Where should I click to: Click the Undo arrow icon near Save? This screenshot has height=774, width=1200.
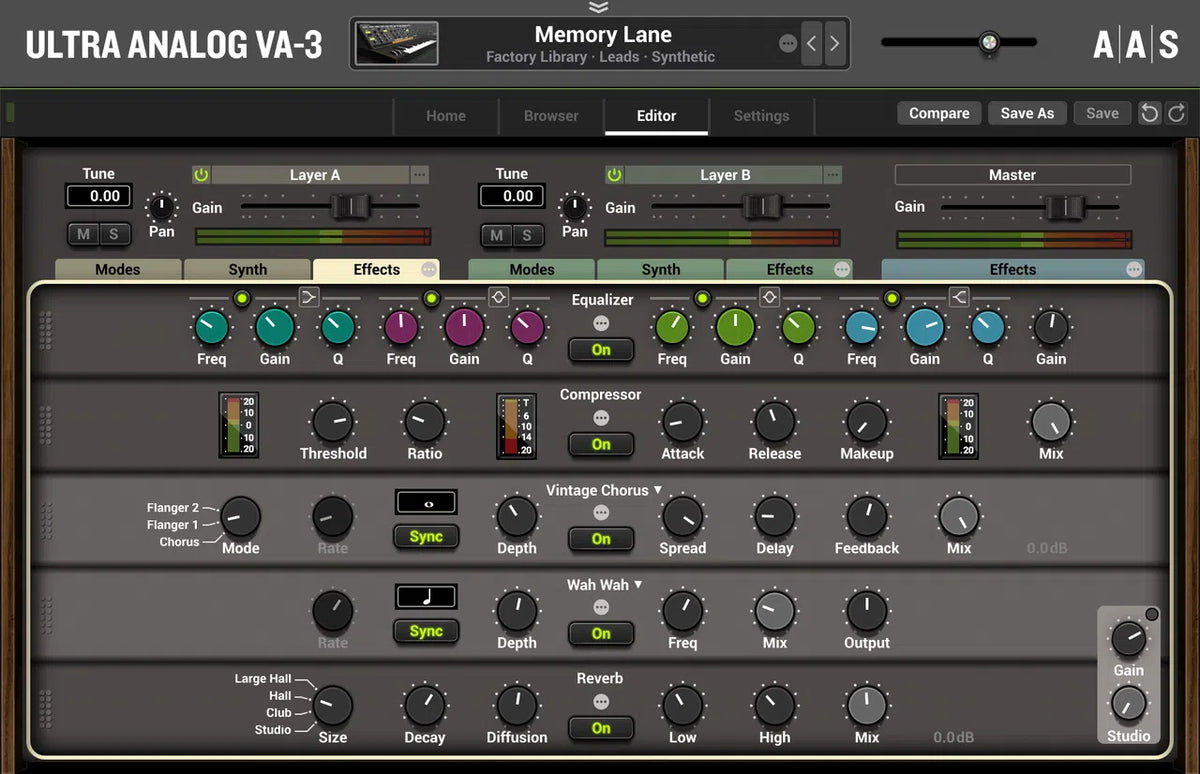click(1150, 113)
